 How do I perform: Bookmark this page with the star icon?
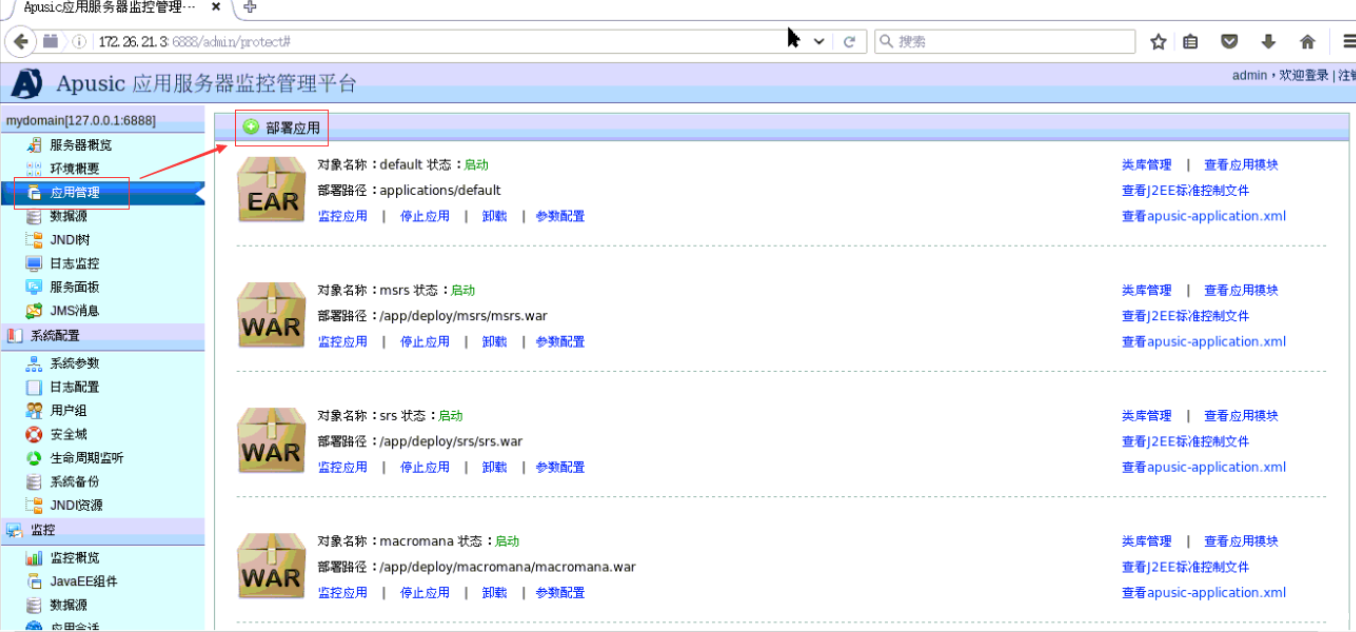click(x=1159, y=42)
